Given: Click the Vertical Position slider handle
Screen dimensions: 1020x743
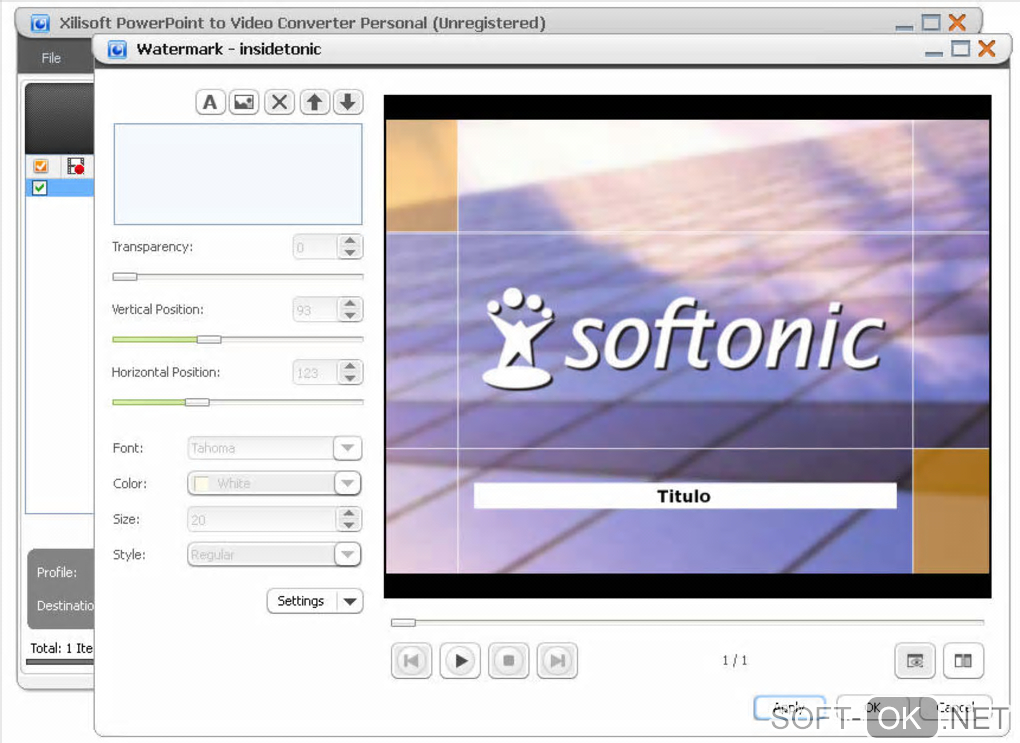Looking at the screenshot, I should tap(209, 340).
